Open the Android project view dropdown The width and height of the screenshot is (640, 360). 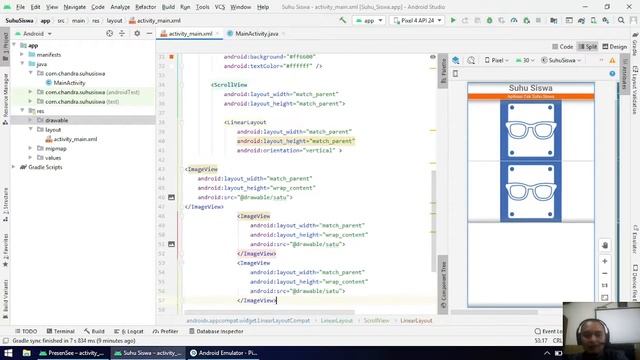[33, 33]
